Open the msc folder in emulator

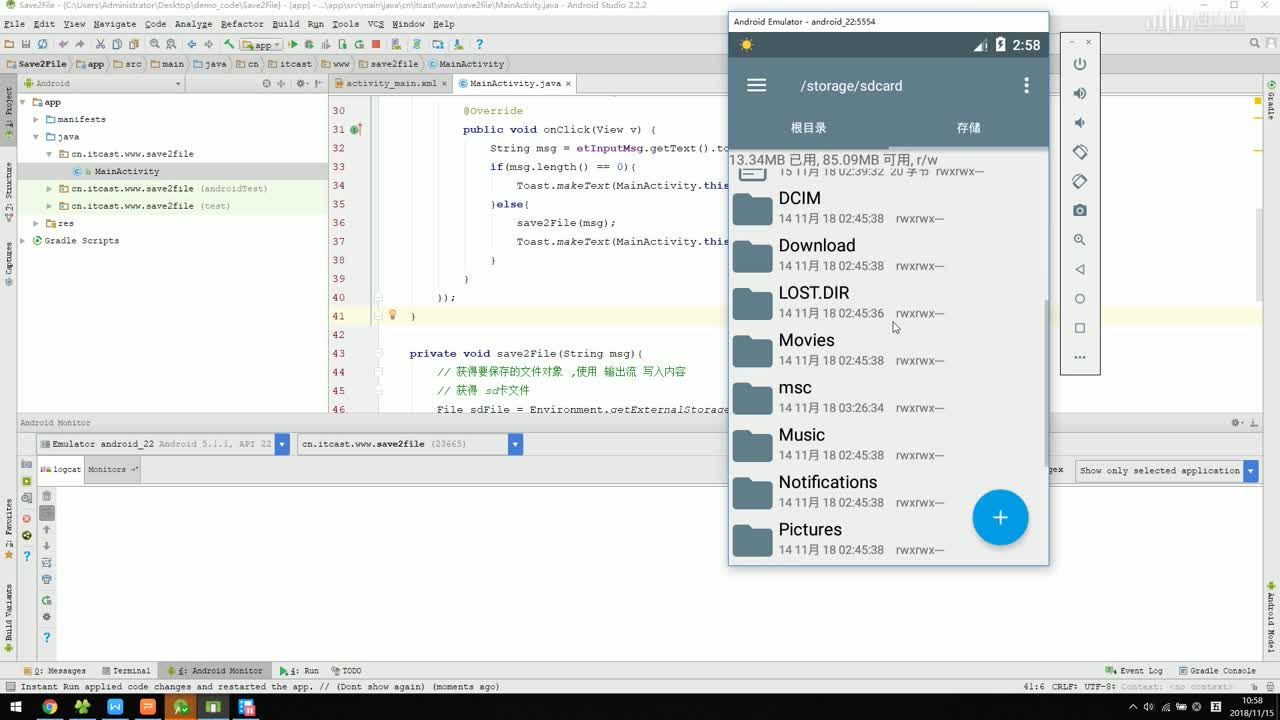coord(888,397)
